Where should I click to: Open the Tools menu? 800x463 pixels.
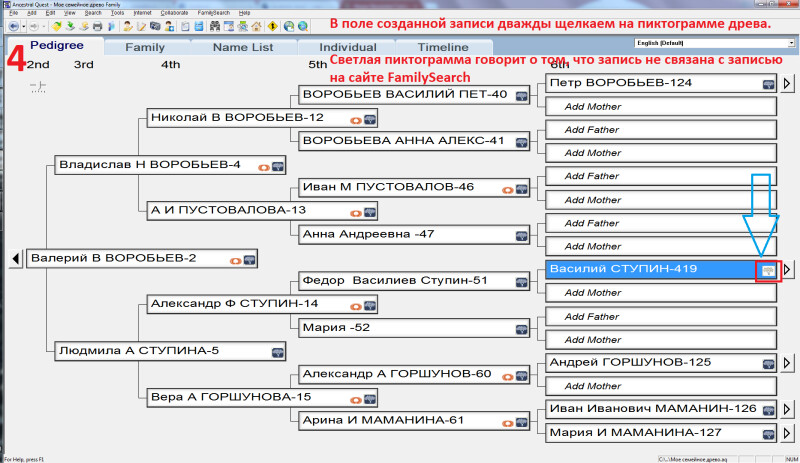(117, 13)
